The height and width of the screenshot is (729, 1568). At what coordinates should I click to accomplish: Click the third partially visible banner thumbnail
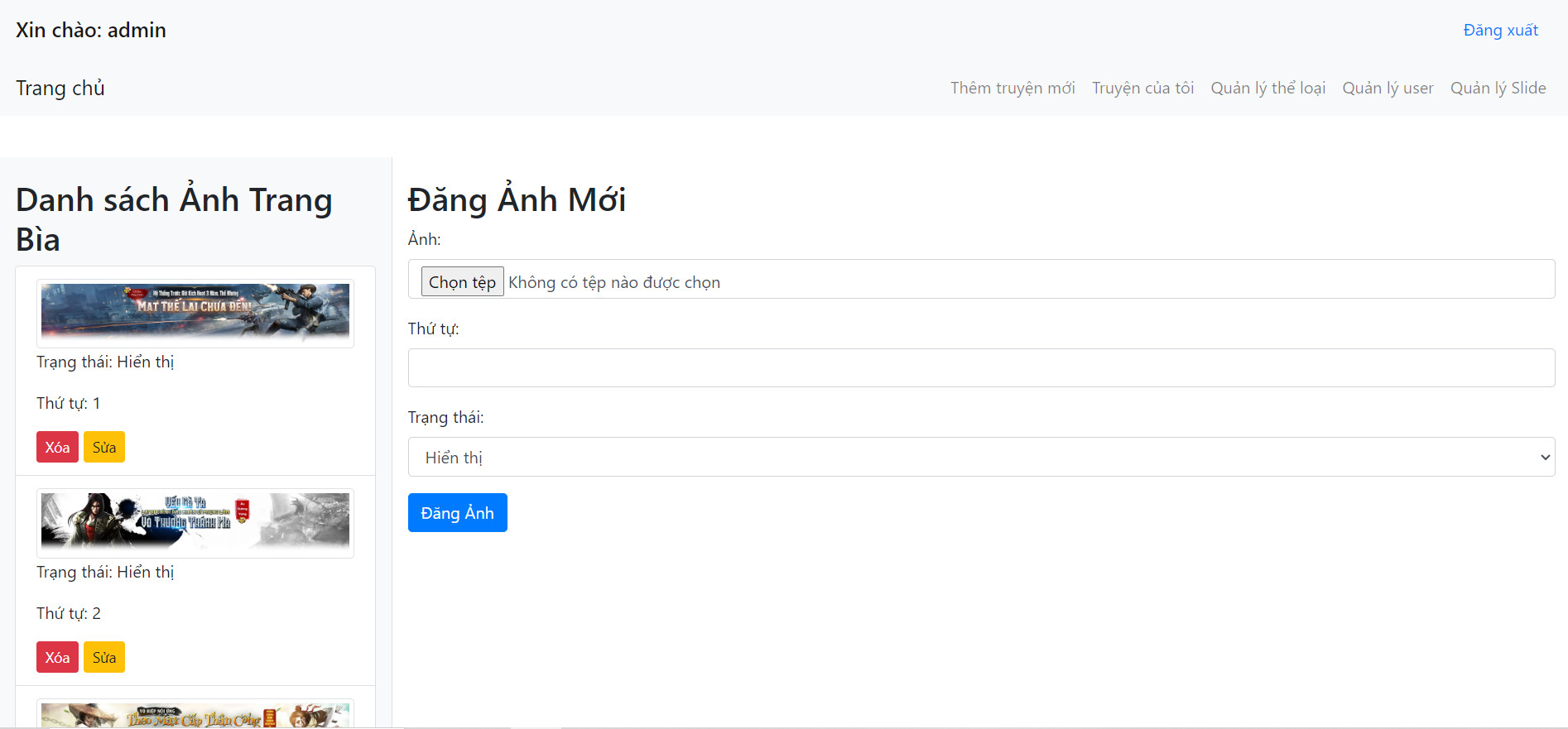click(195, 714)
